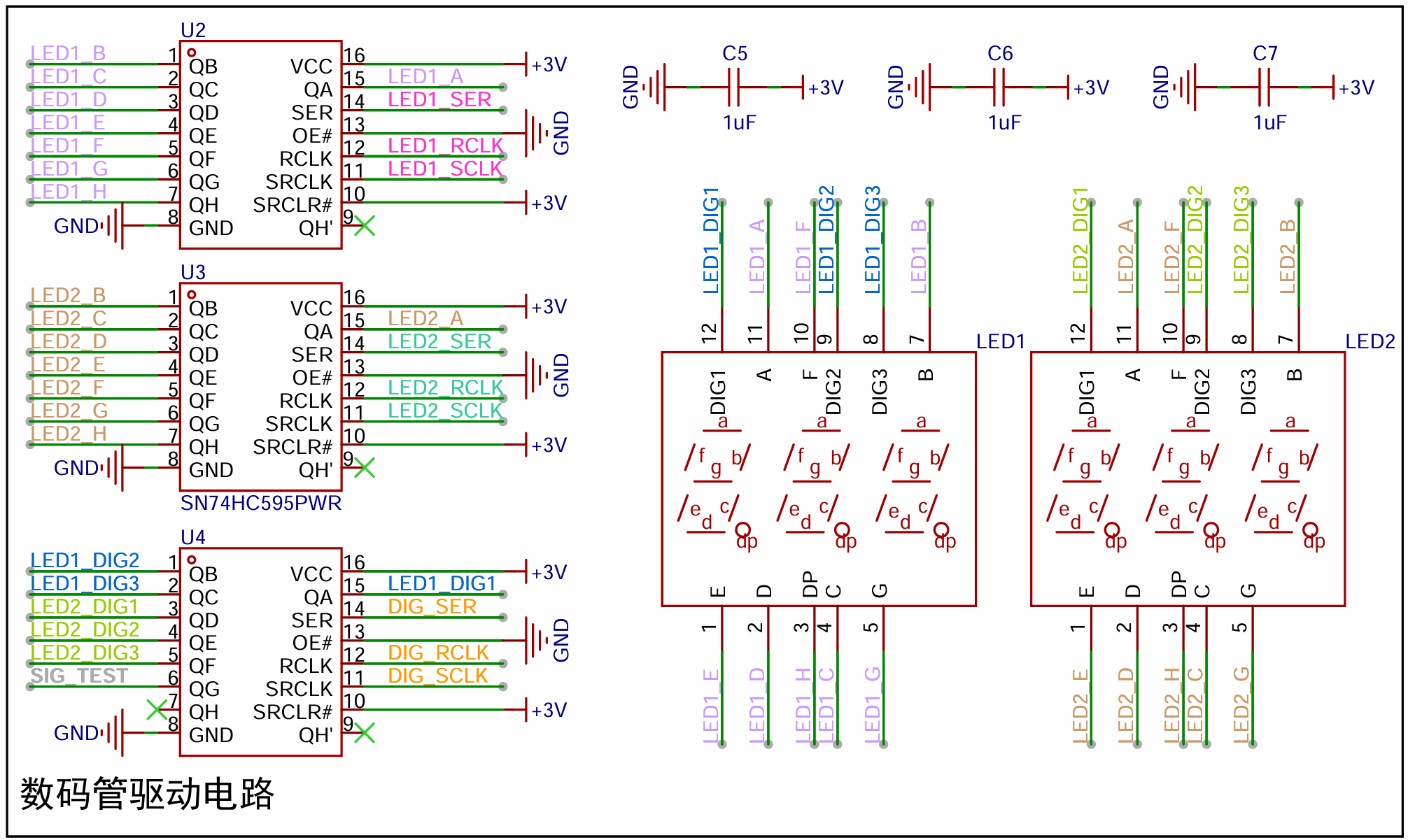Click the LED1_H net label at U2 pin 7
The height and width of the screenshot is (840, 1408).
[69, 192]
